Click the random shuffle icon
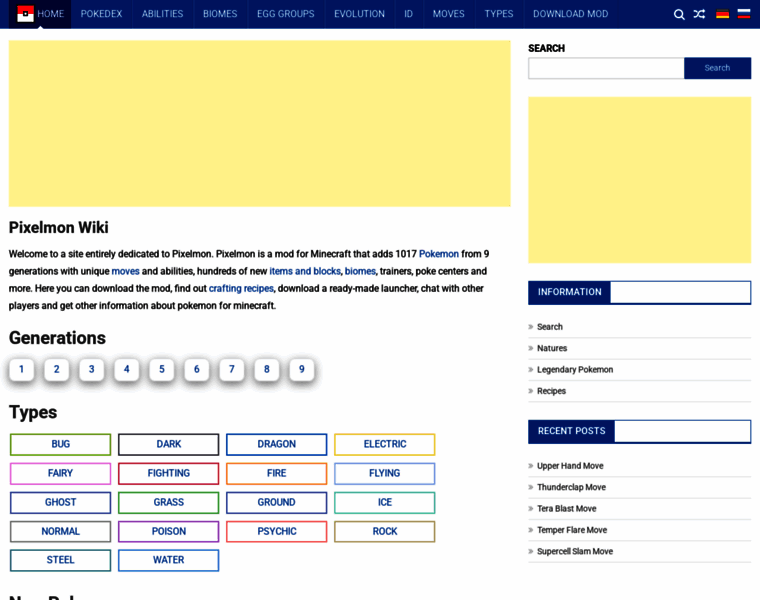Viewport: 760px width, 600px height. 699,14
